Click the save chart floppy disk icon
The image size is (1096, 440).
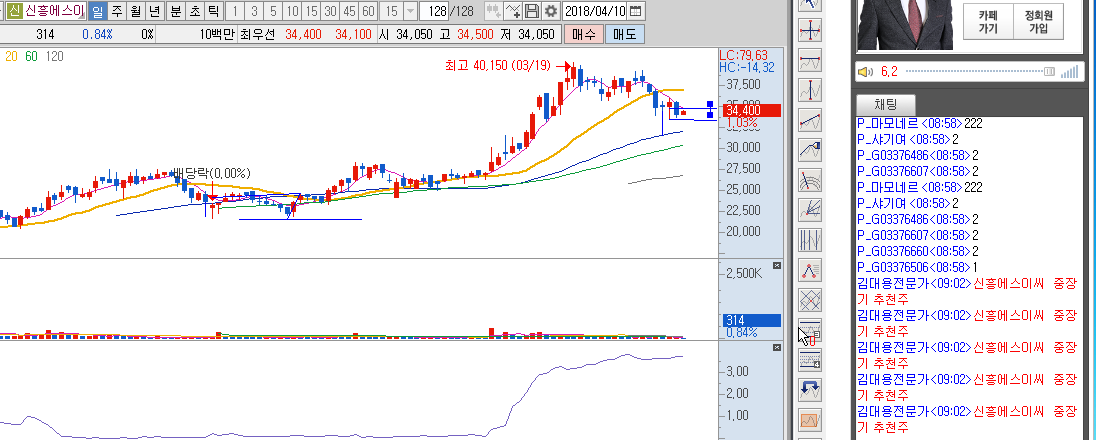[x=531, y=11]
